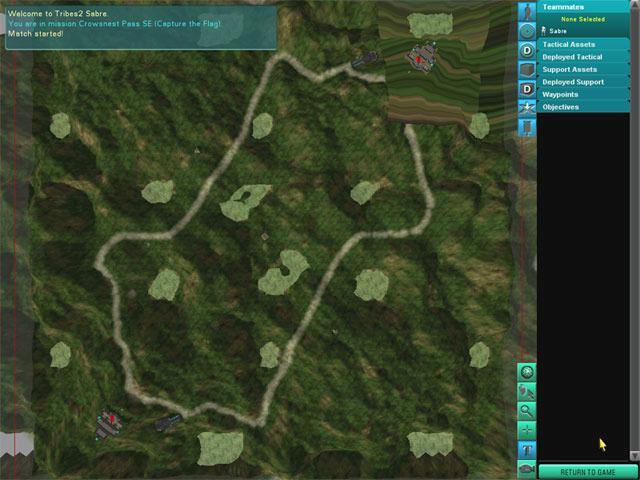The height and width of the screenshot is (480, 640).
Task: Select the arrow pointer selection tool
Action: [527, 391]
